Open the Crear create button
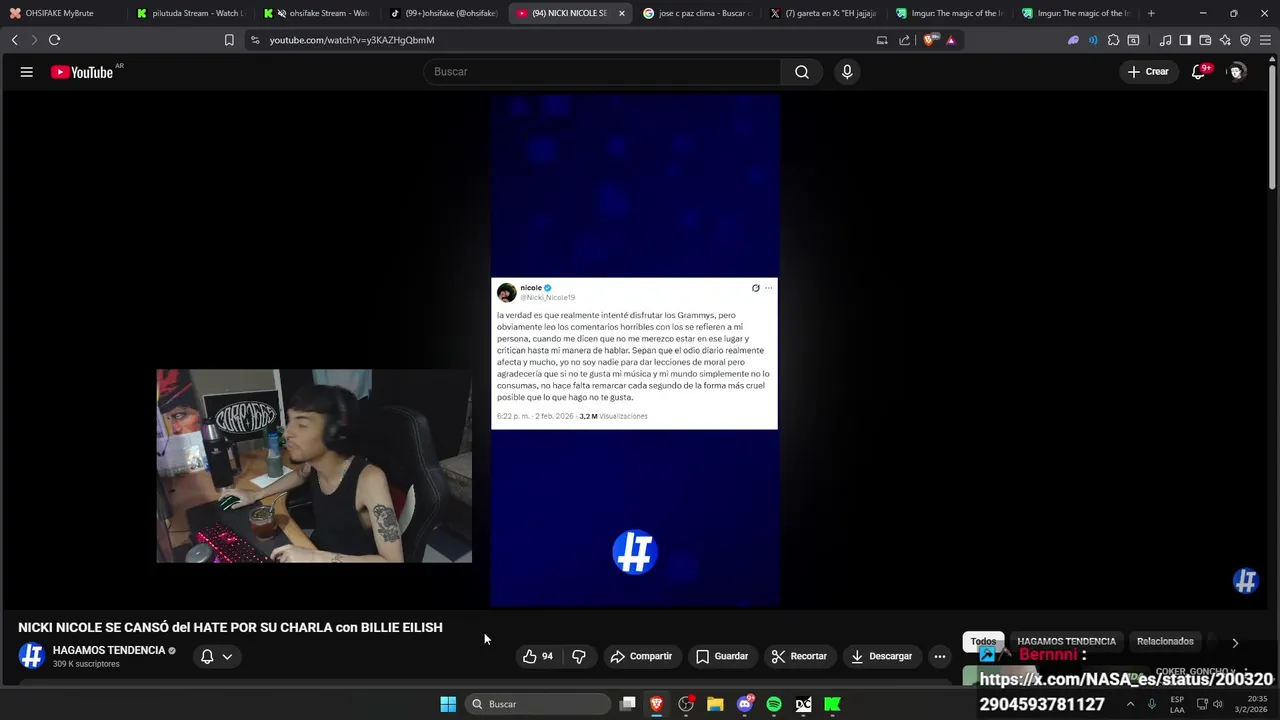The image size is (1280, 720). (x=1148, y=72)
